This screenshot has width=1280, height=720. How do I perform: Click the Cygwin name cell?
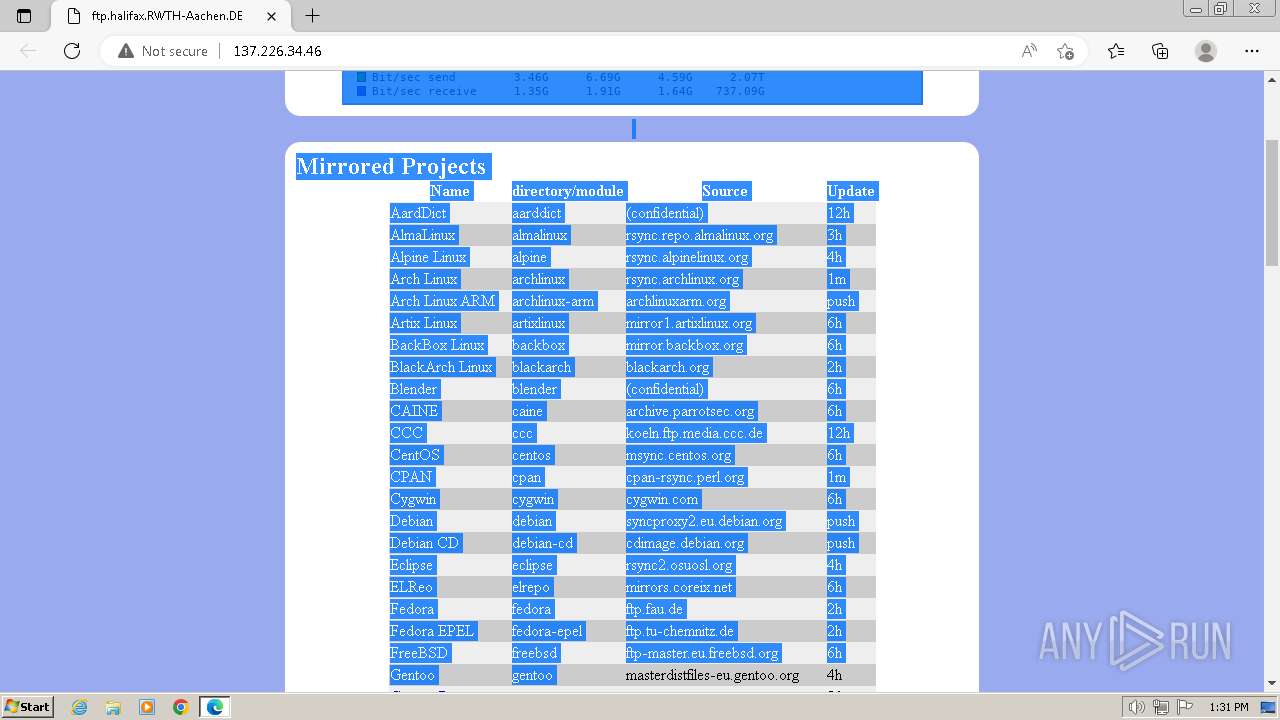pos(414,499)
